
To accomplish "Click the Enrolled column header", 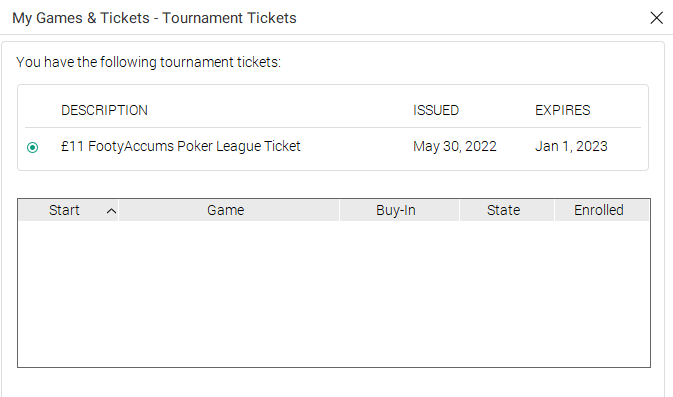I will coord(602,210).
